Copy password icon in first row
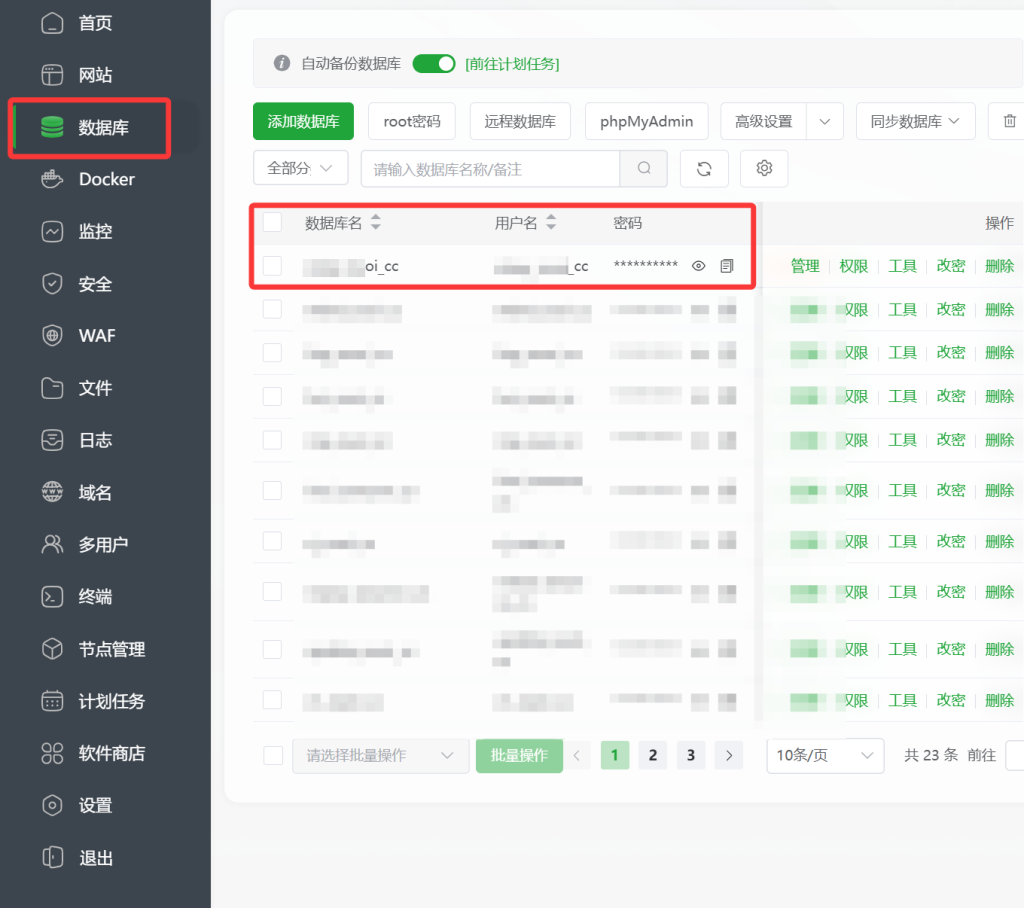 point(727,266)
